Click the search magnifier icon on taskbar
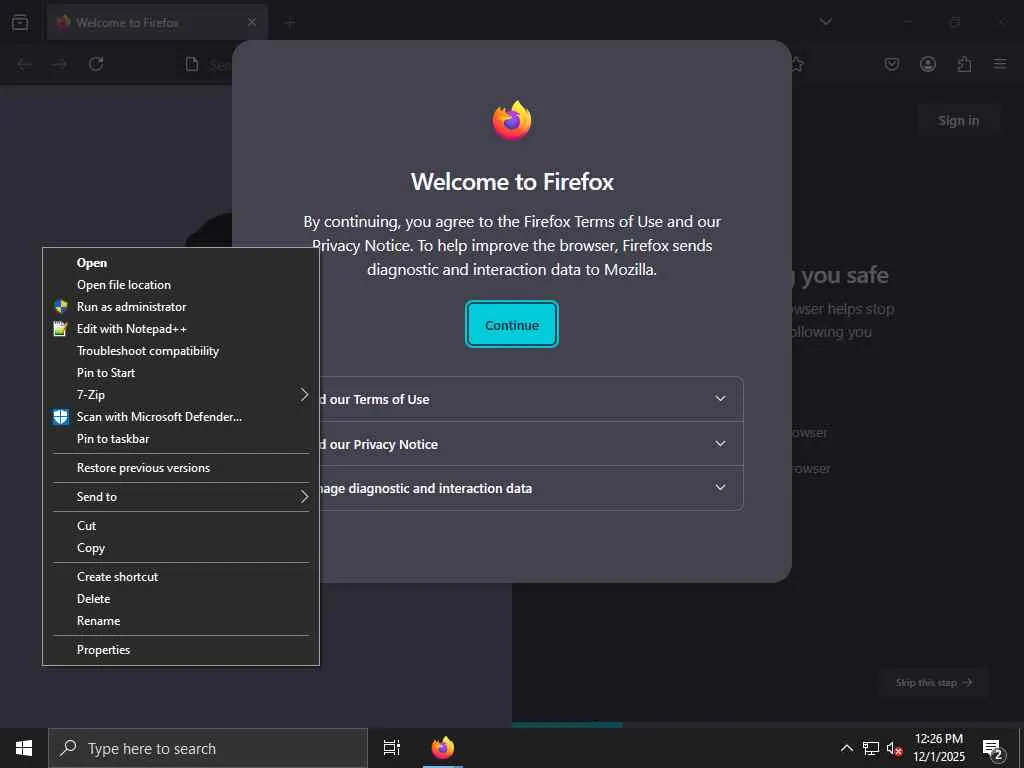Viewport: 1024px width, 768px height. (68, 748)
